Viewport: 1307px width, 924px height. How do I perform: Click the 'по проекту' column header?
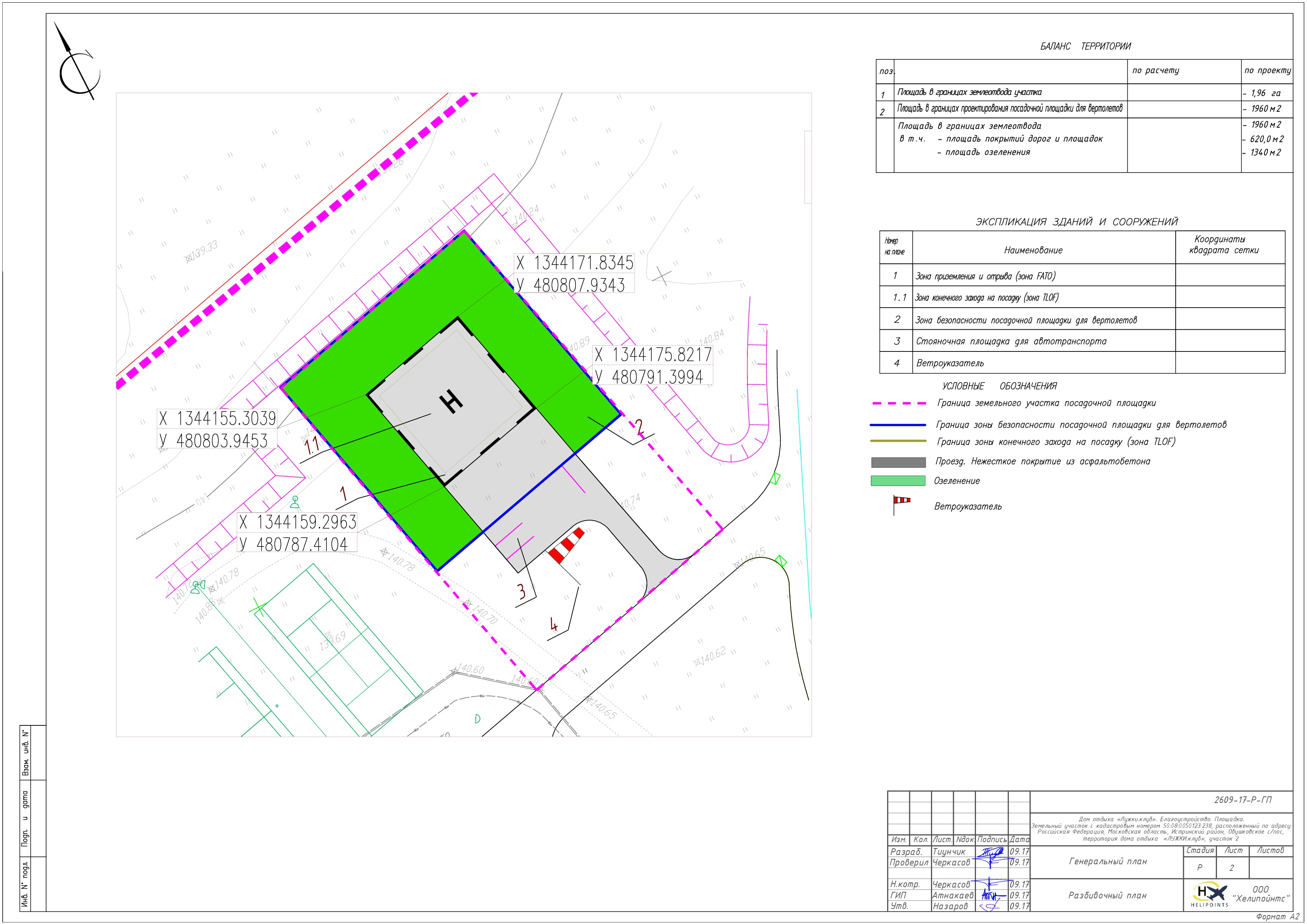[x=1268, y=71]
